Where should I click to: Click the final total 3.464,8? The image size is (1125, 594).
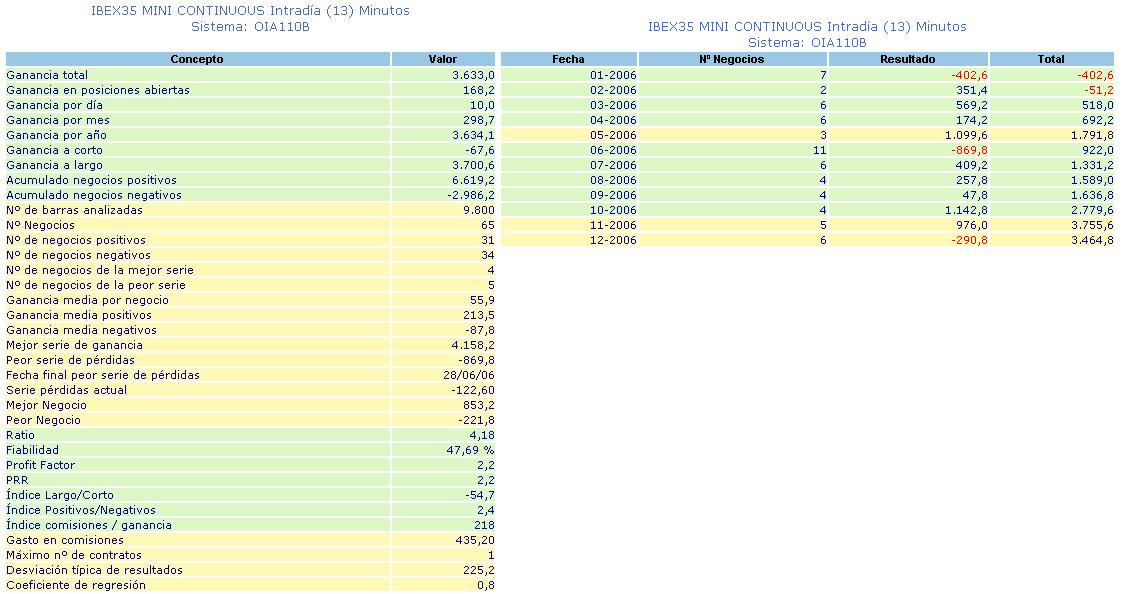[1091, 240]
